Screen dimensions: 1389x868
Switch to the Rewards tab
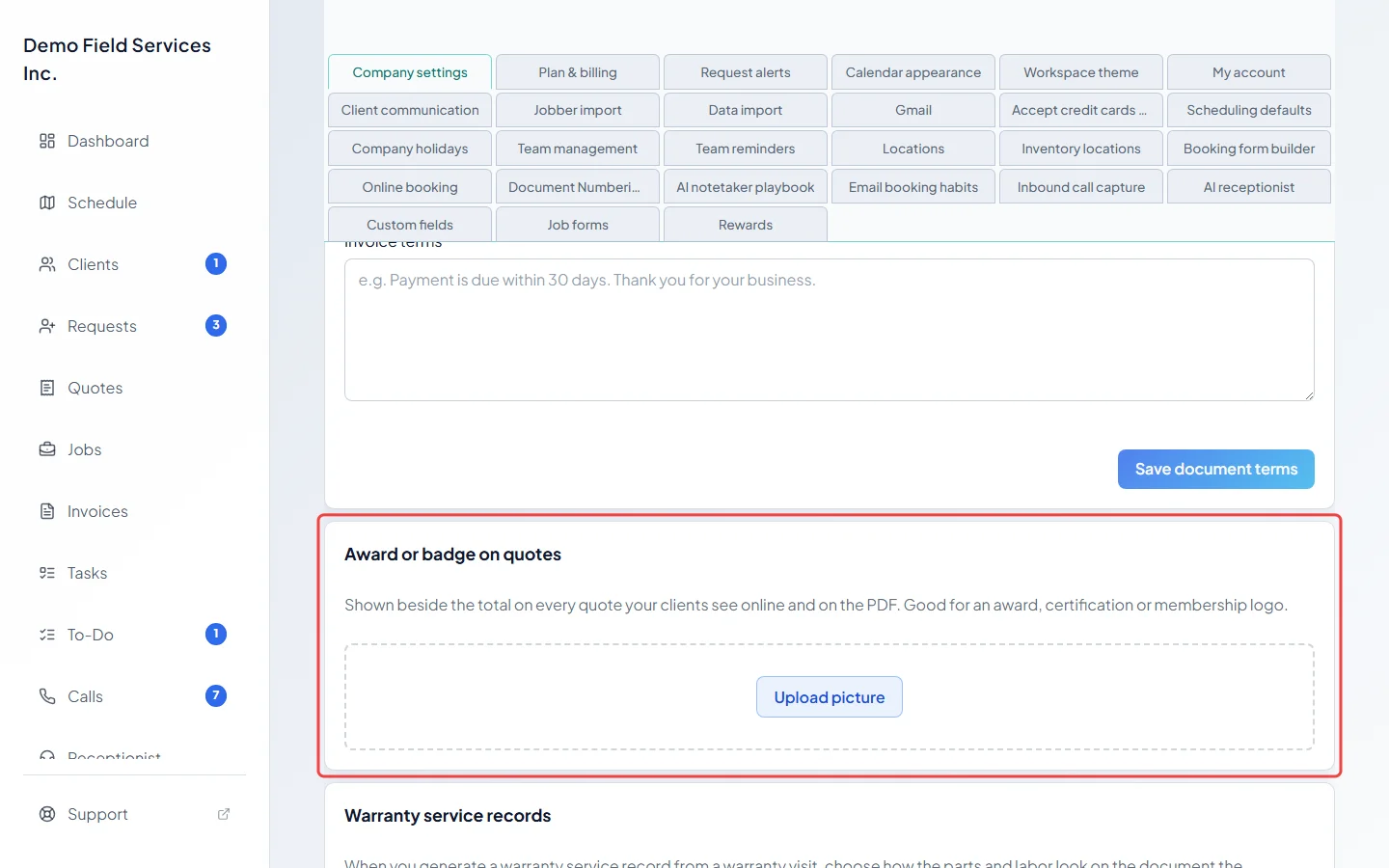746,225
